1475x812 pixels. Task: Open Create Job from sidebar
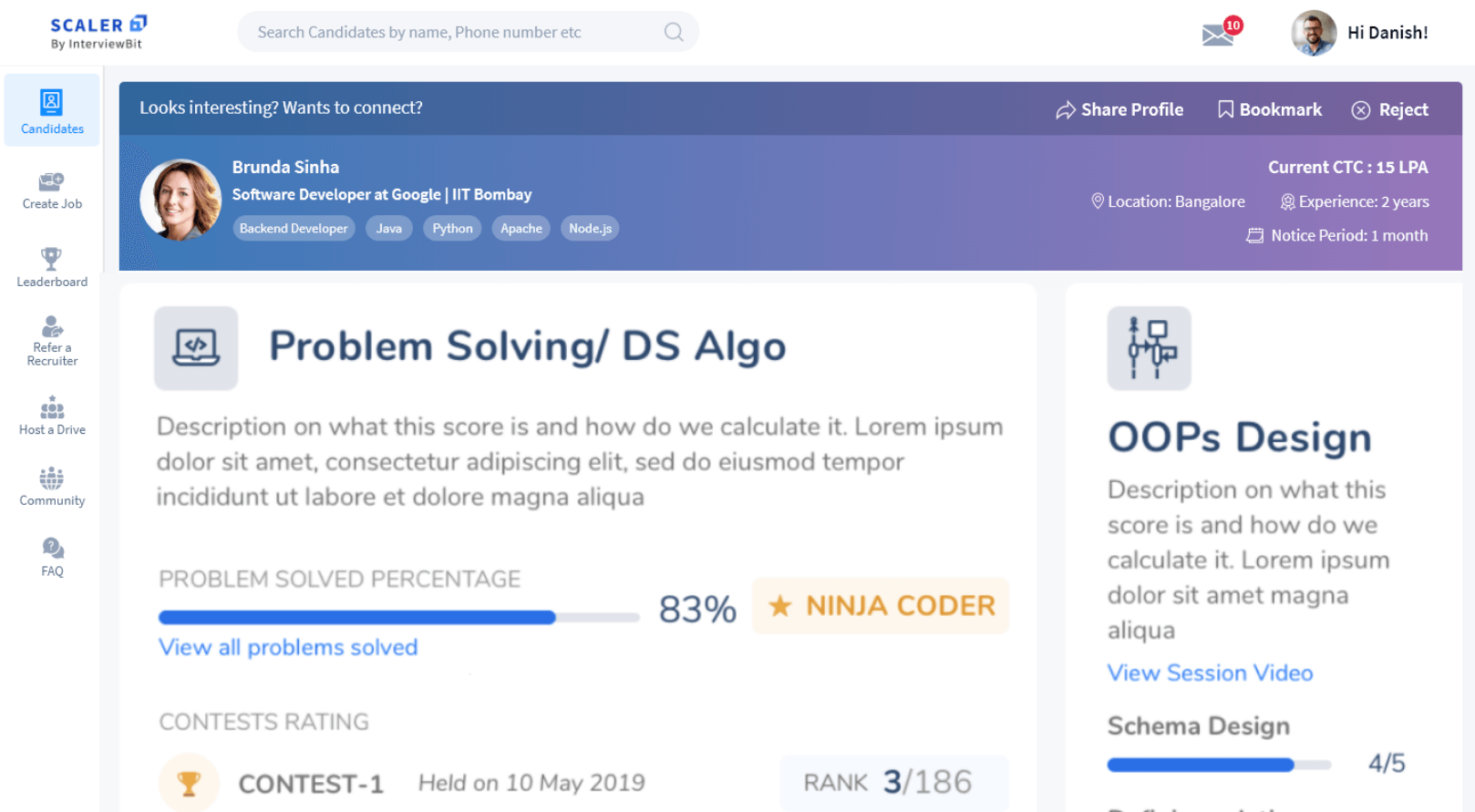pos(52,190)
